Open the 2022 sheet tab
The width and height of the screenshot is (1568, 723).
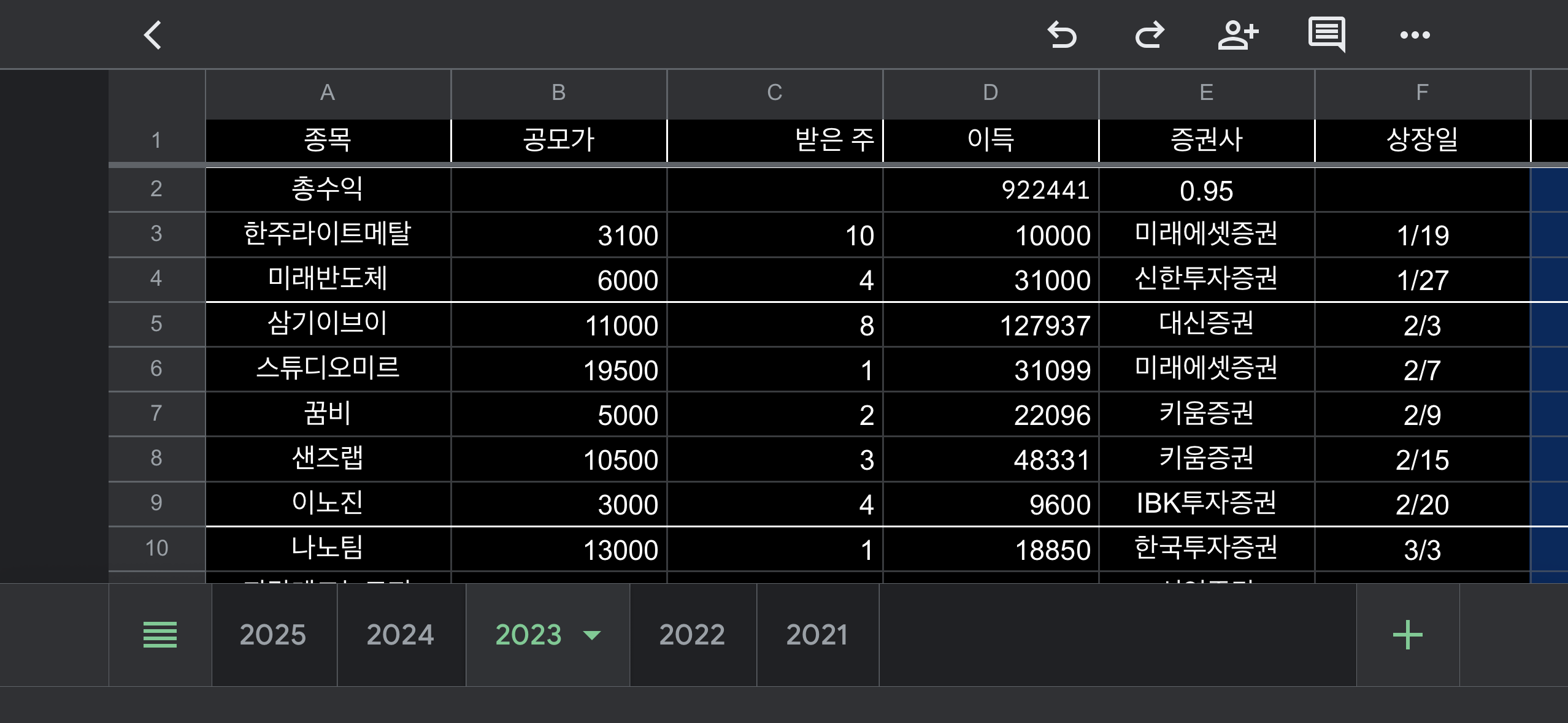(x=692, y=635)
